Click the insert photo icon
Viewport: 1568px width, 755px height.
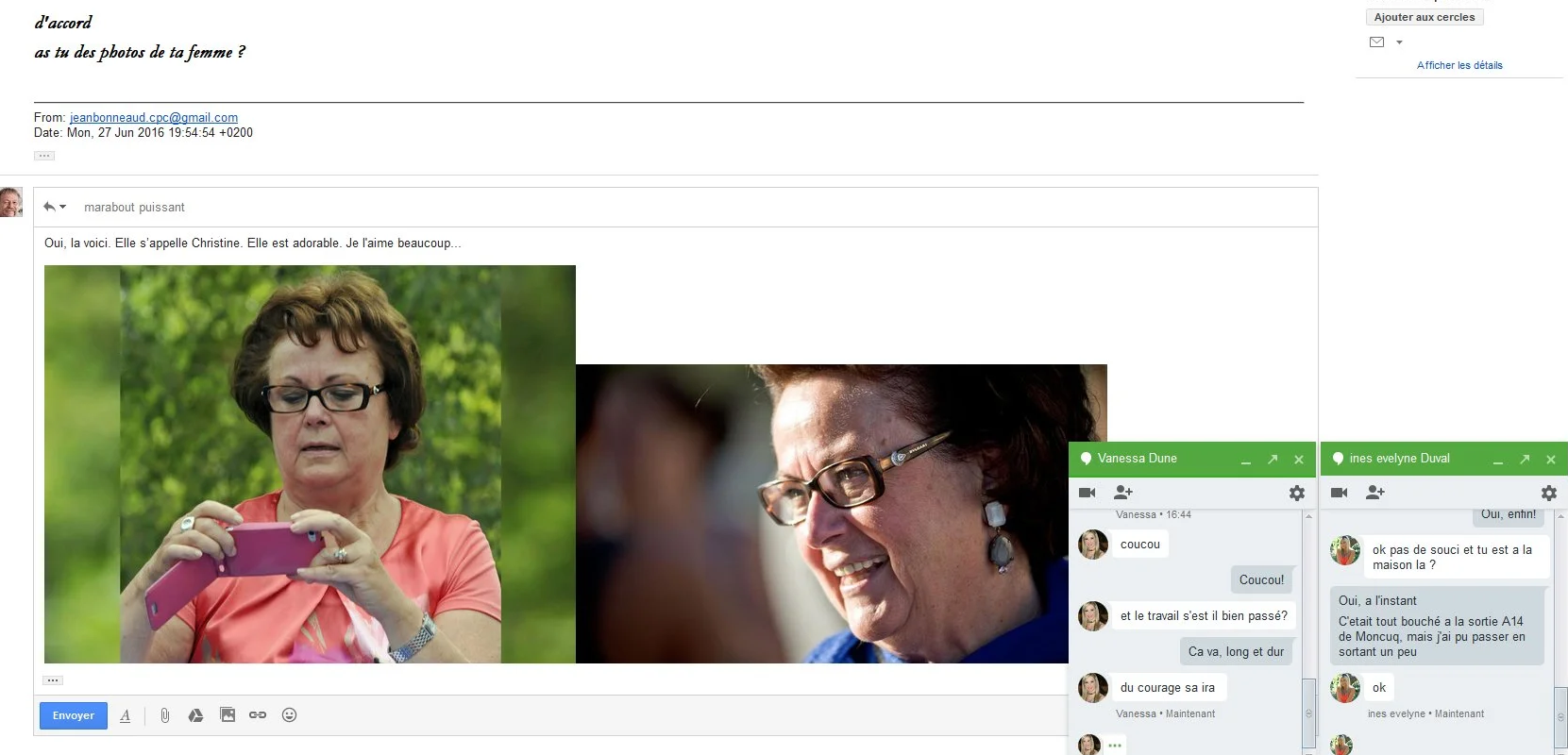(x=228, y=715)
